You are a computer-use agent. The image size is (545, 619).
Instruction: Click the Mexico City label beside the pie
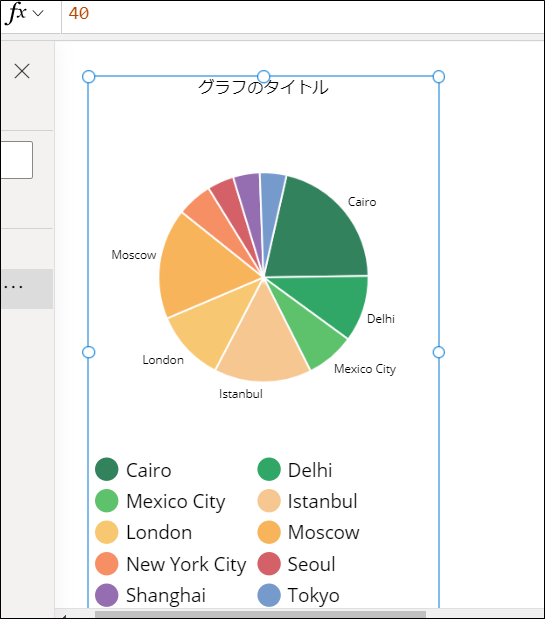tap(365, 369)
